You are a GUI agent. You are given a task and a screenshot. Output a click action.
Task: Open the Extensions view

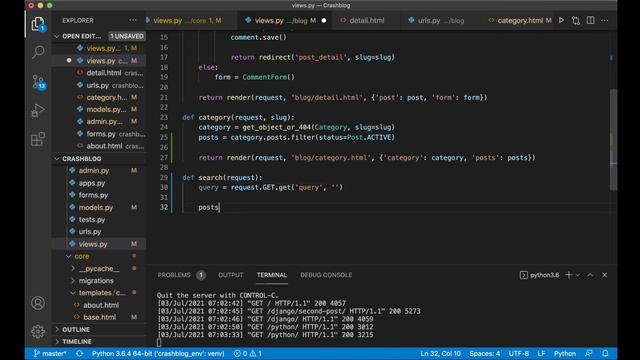38,139
